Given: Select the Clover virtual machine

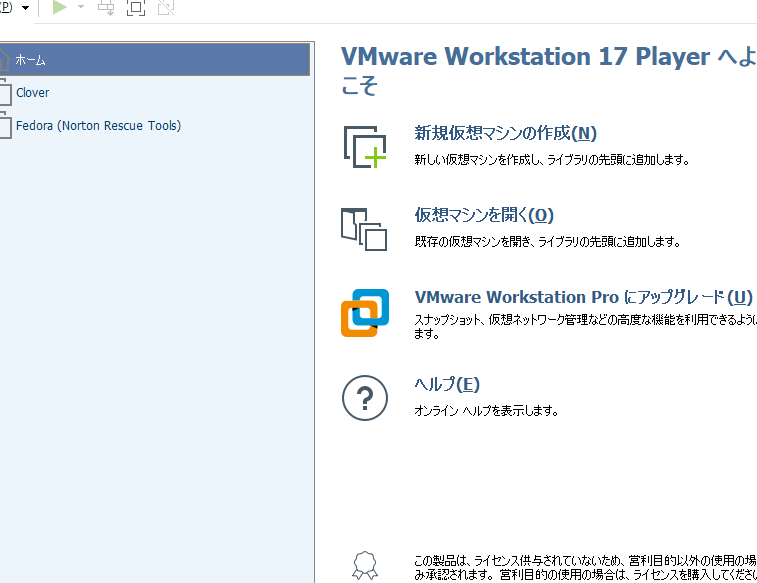Looking at the screenshot, I should point(154,92).
